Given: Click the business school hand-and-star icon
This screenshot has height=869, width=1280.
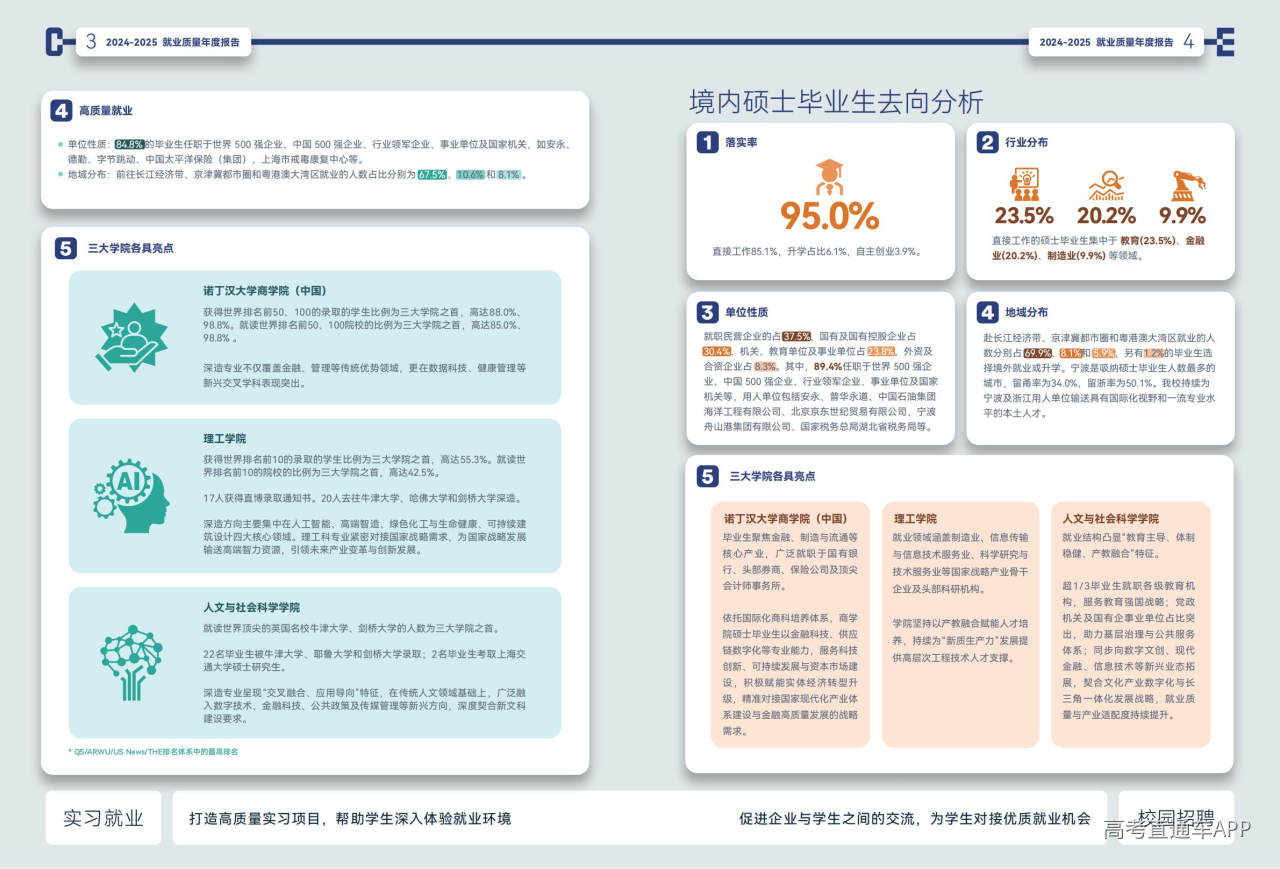Looking at the screenshot, I should (131, 337).
